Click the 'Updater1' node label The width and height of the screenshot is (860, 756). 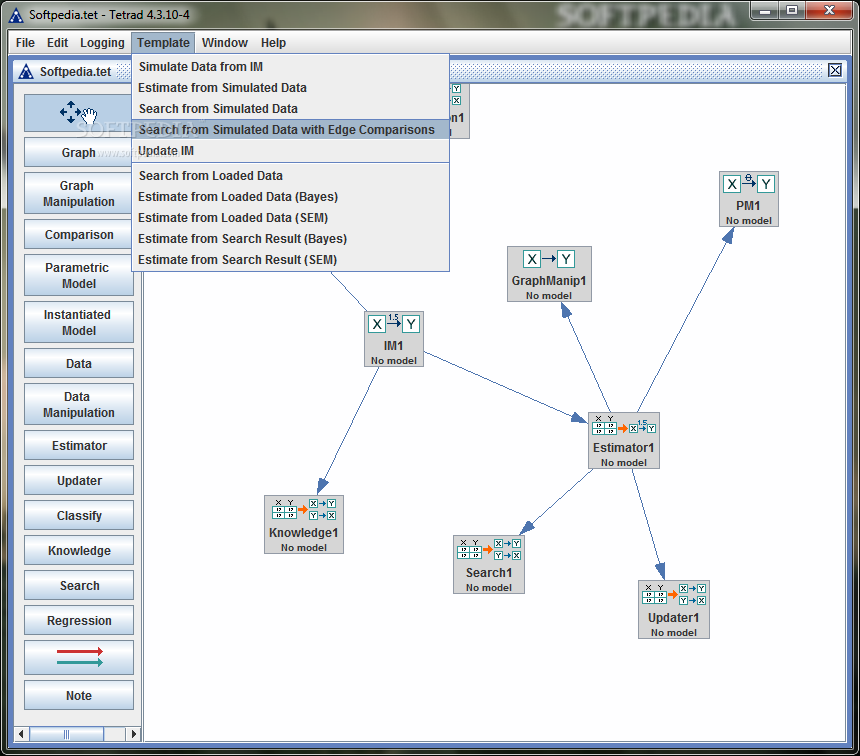click(674, 618)
